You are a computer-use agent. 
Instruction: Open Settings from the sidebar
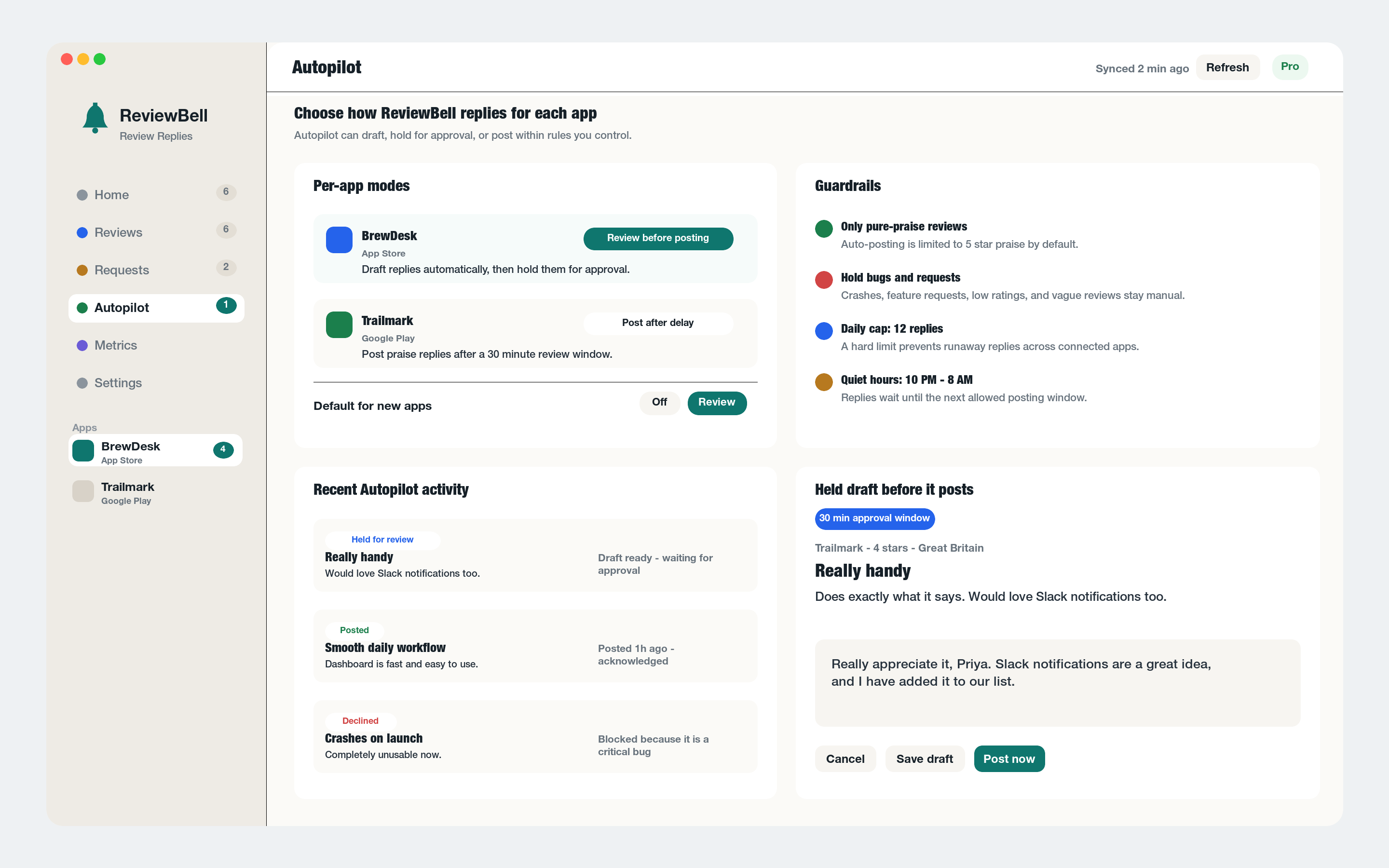(156, 383)
